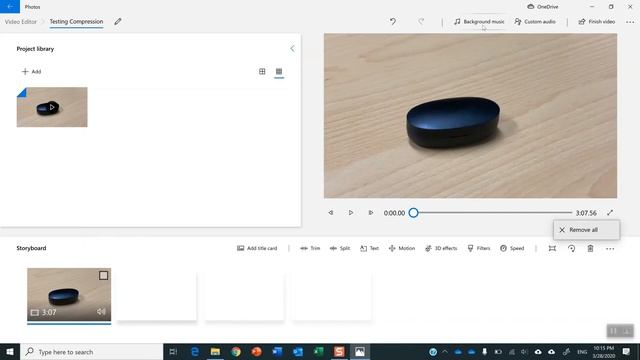640x360 pixels.
Task: Collapse the Project library panel
Action: pyautogui.click(x=292, y=49)
